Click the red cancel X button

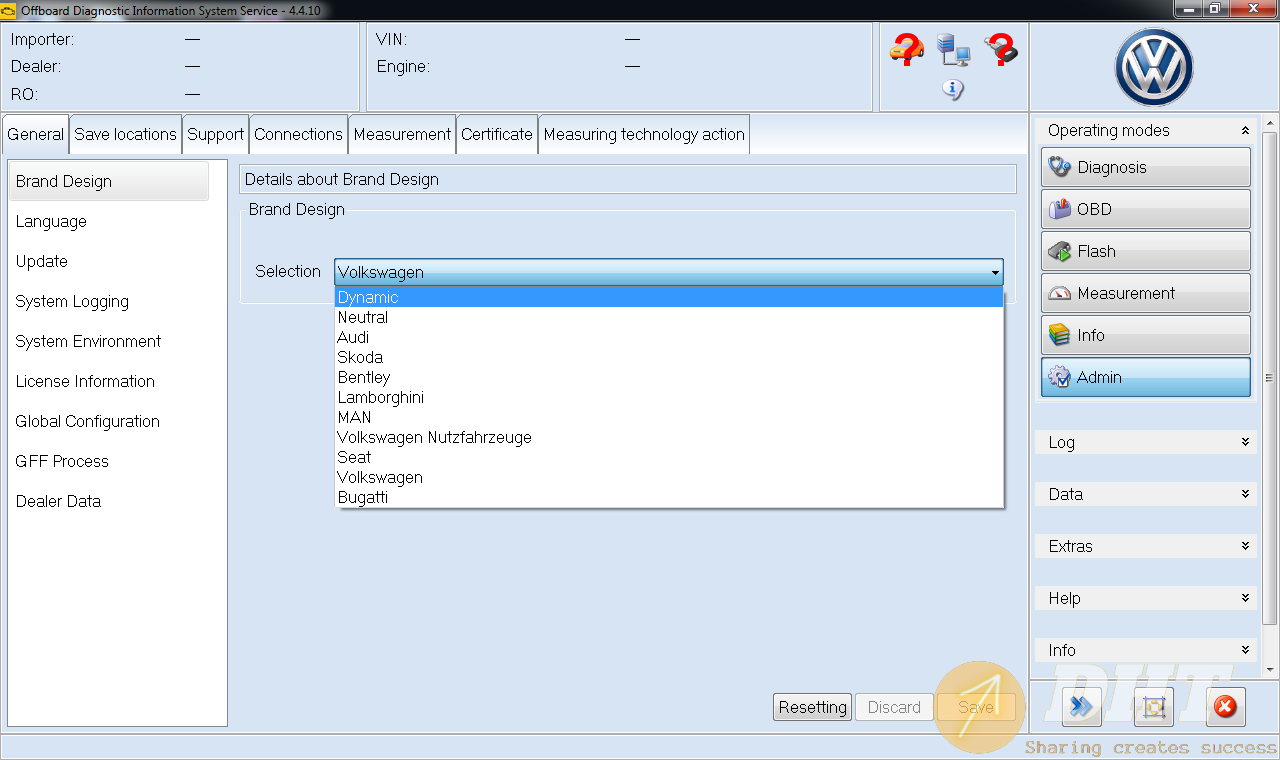coord(1225,707)
